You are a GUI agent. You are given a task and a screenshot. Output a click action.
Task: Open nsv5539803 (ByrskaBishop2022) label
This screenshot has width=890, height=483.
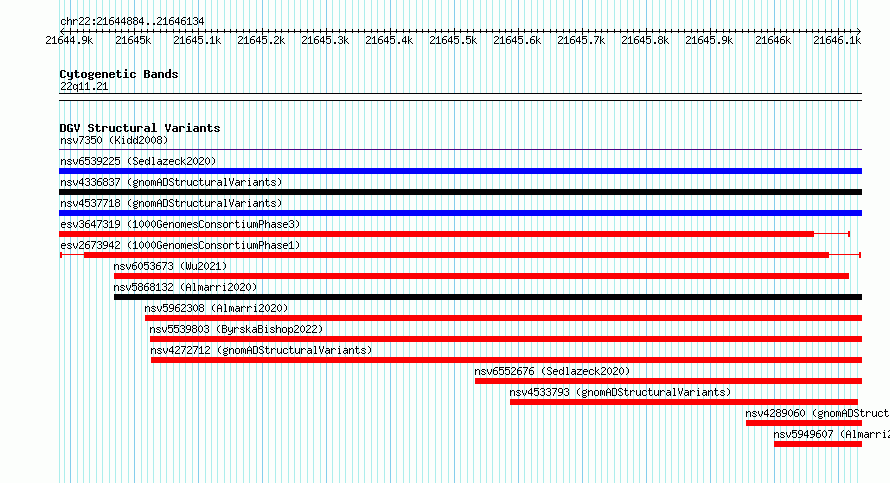(236, 329)
